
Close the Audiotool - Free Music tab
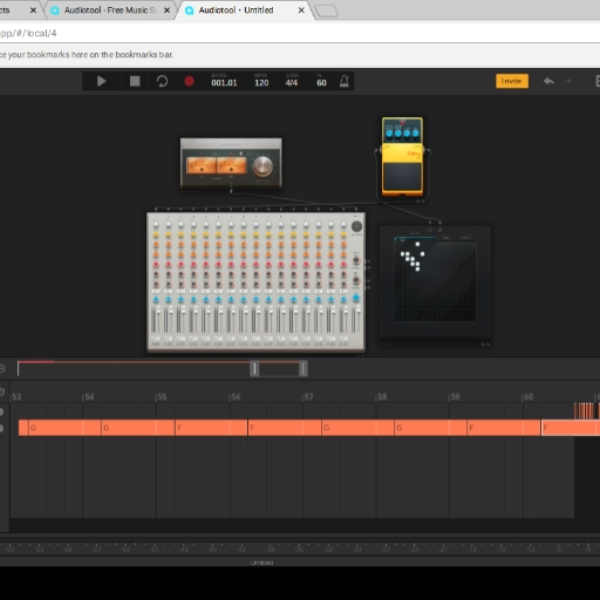coord(167,10)
